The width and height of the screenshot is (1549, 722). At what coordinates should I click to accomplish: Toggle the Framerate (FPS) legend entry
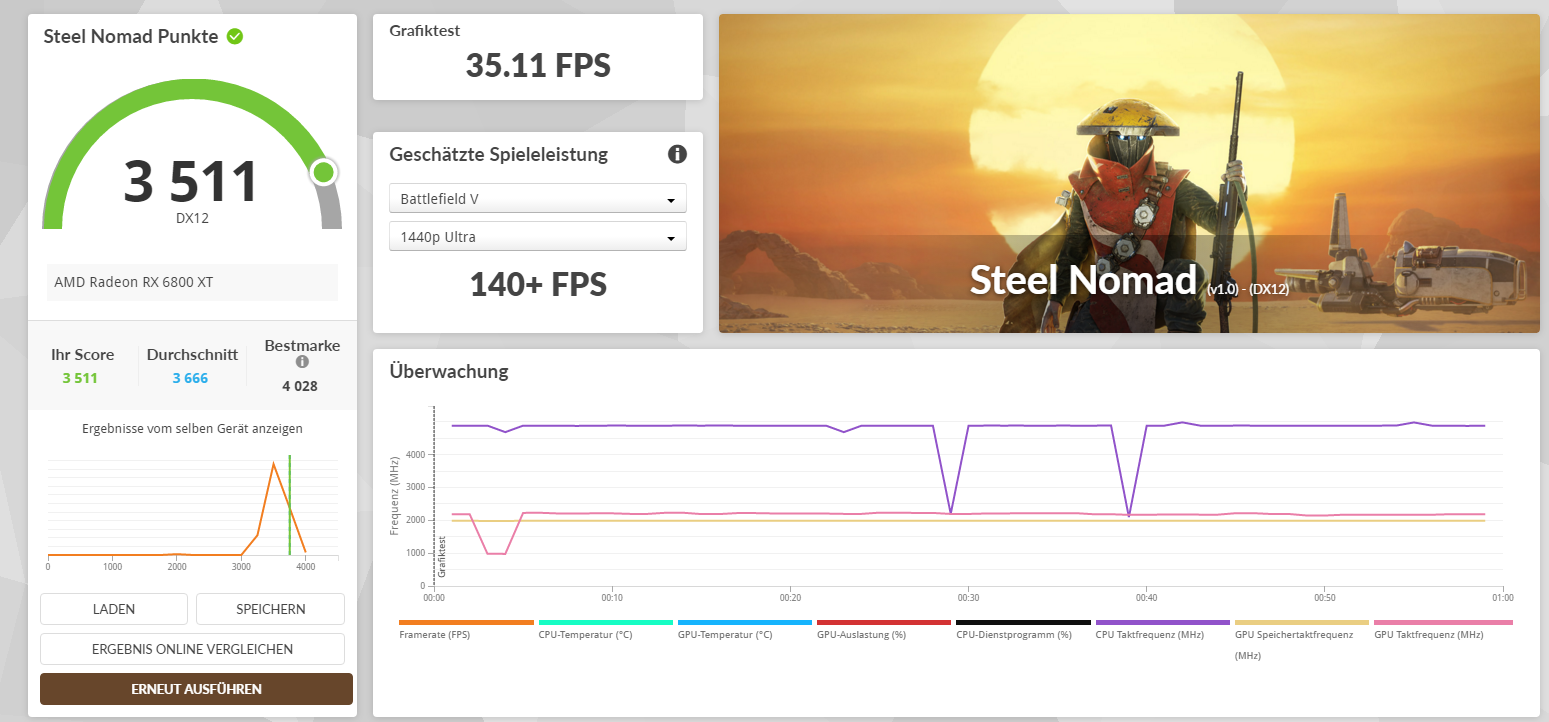tap(466, 628)
